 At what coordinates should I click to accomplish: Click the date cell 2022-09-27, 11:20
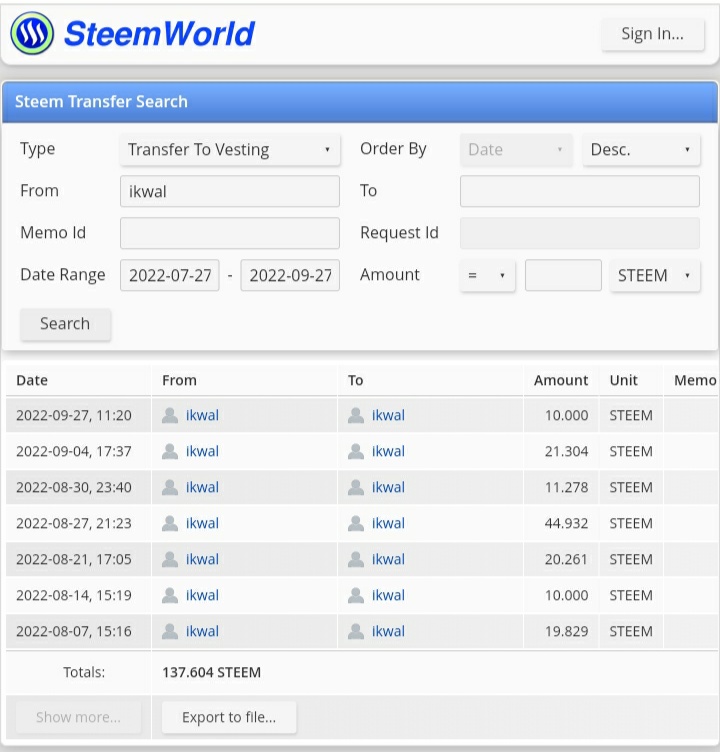coord(74,415)
